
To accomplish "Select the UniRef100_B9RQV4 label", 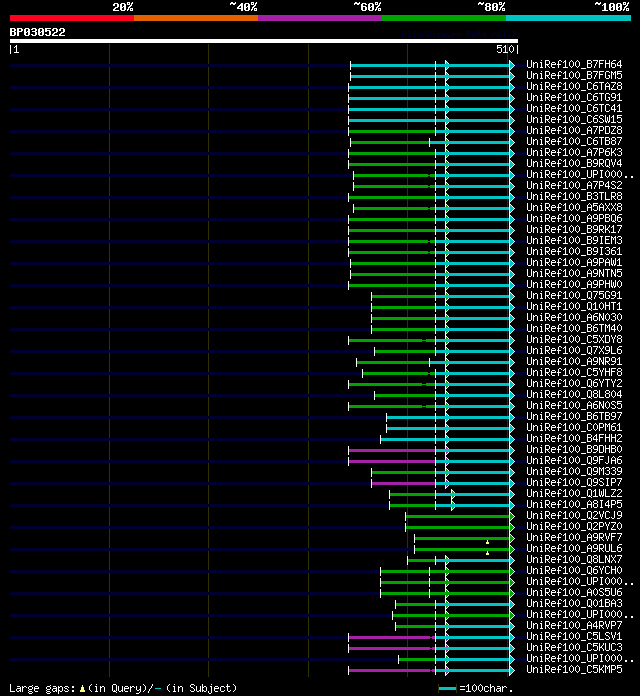I will 574,163.
